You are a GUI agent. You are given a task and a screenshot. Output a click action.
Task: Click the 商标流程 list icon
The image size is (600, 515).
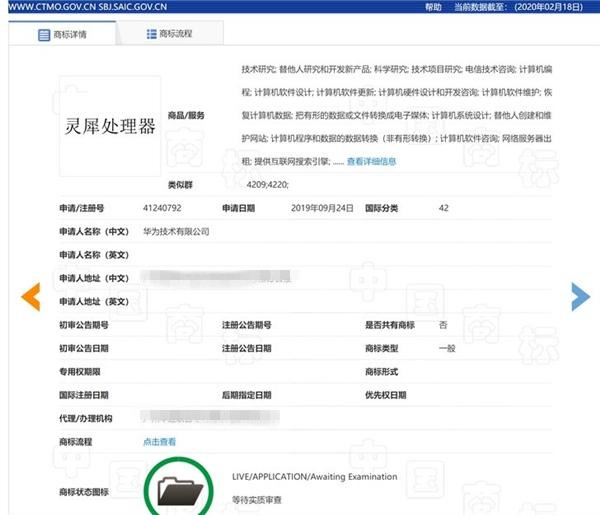152,34
